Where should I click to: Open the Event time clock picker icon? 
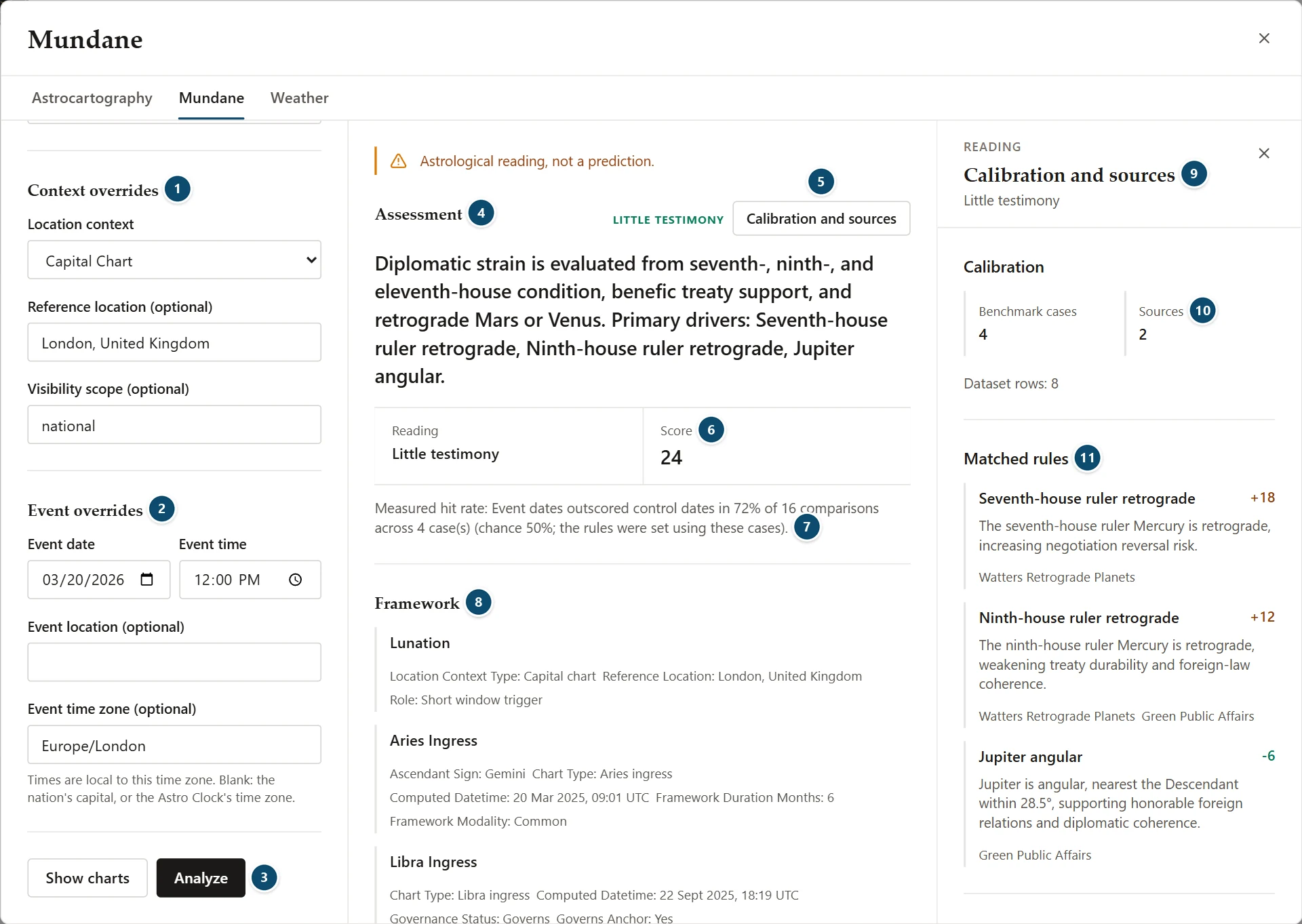[295, 580]
